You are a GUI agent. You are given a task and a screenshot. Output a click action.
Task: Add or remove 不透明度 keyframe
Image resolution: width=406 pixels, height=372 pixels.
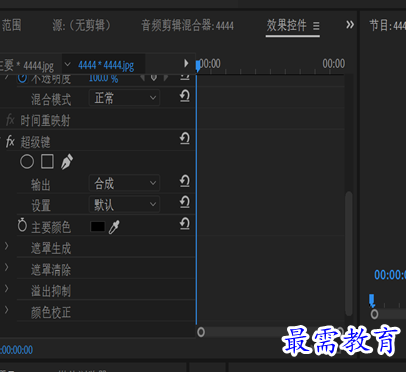tap(154, 78)
